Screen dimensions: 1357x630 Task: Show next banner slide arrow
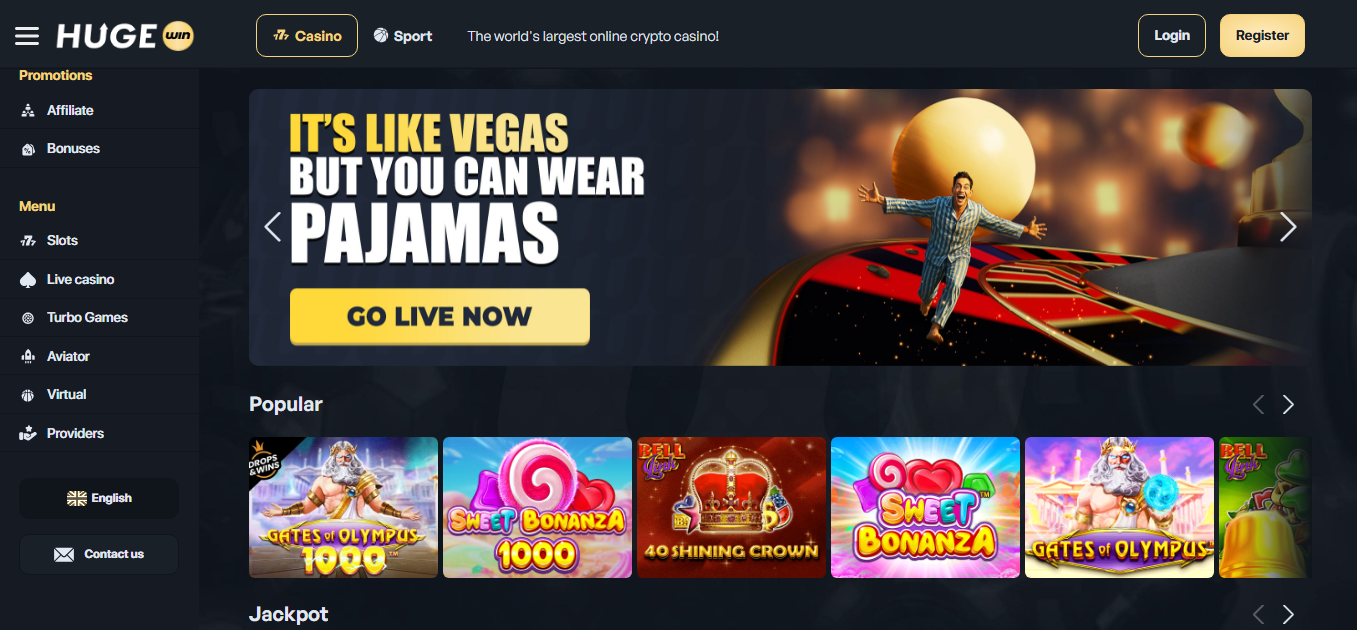1288,227
